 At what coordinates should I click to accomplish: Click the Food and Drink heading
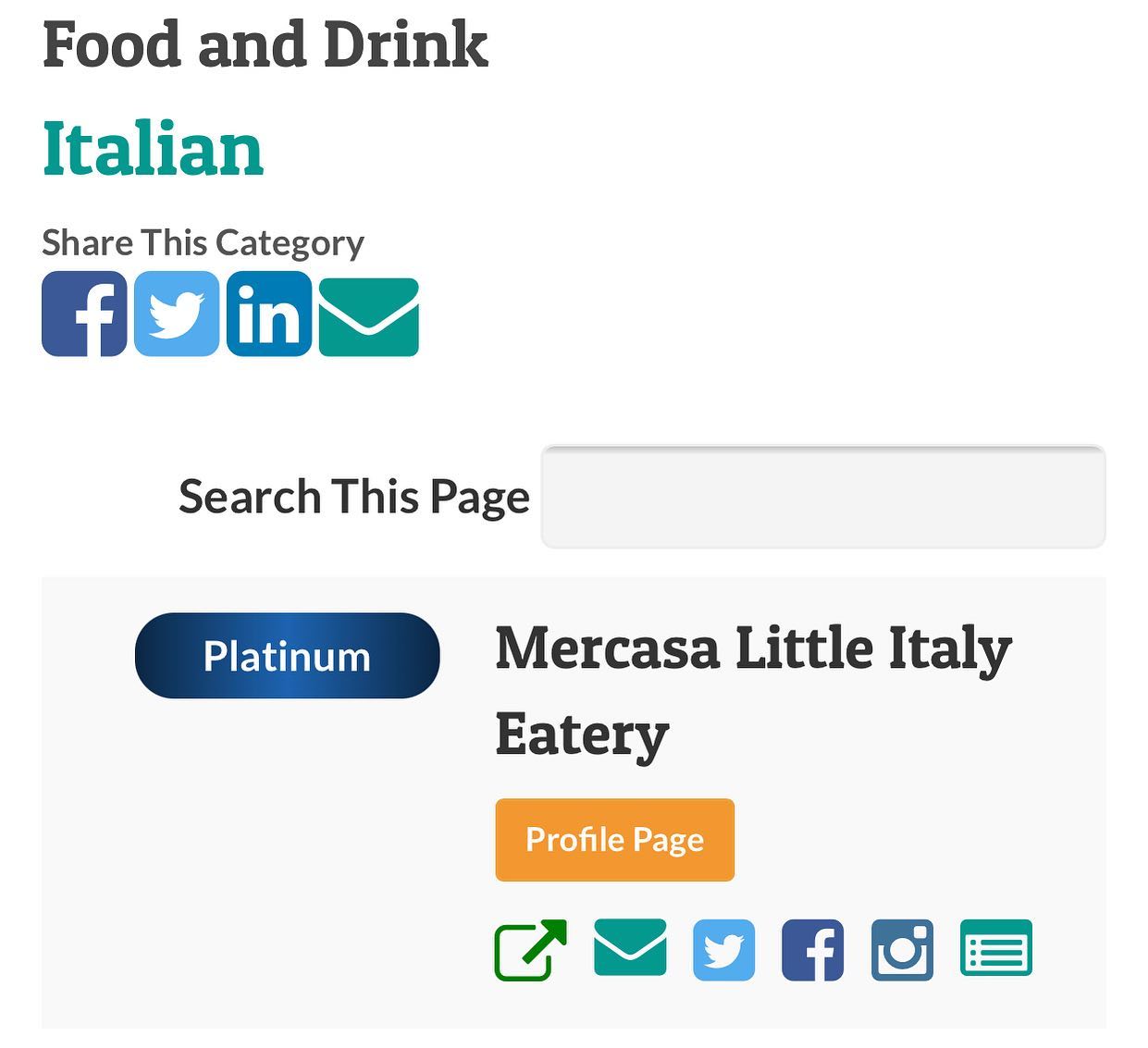[x=265, y=44]
